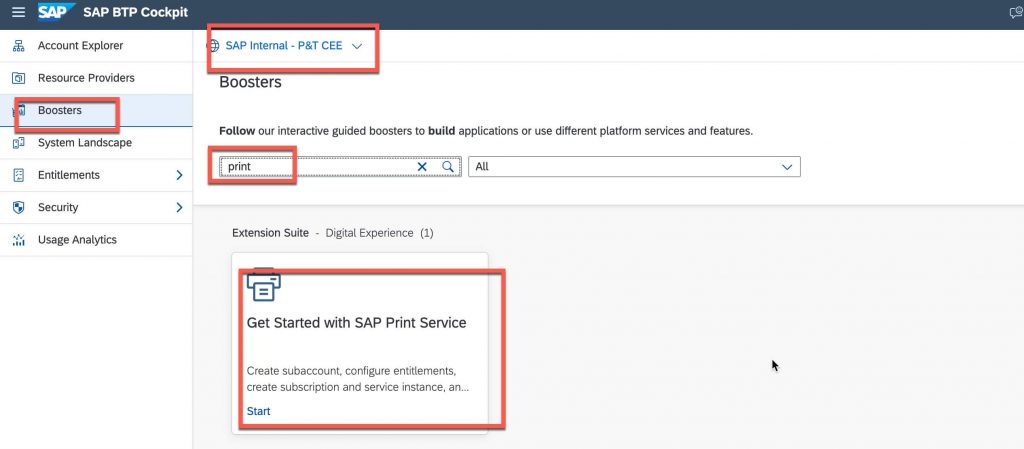Click the SAP logo in header
Image resolution: width=1024 pixels, height=449 pixels.
pos(56,12)
